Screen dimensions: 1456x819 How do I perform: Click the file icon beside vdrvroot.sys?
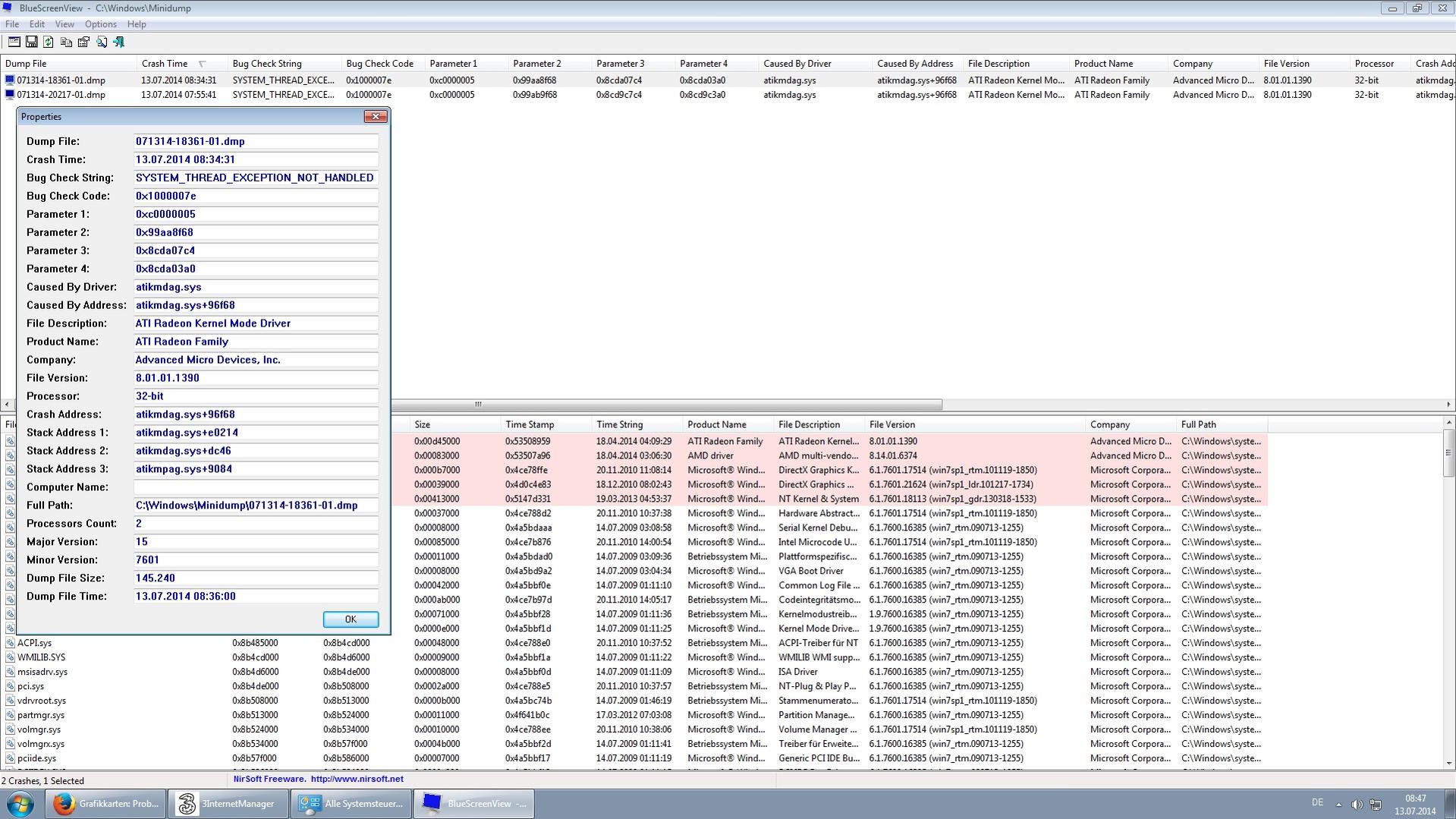pos(10,701)
